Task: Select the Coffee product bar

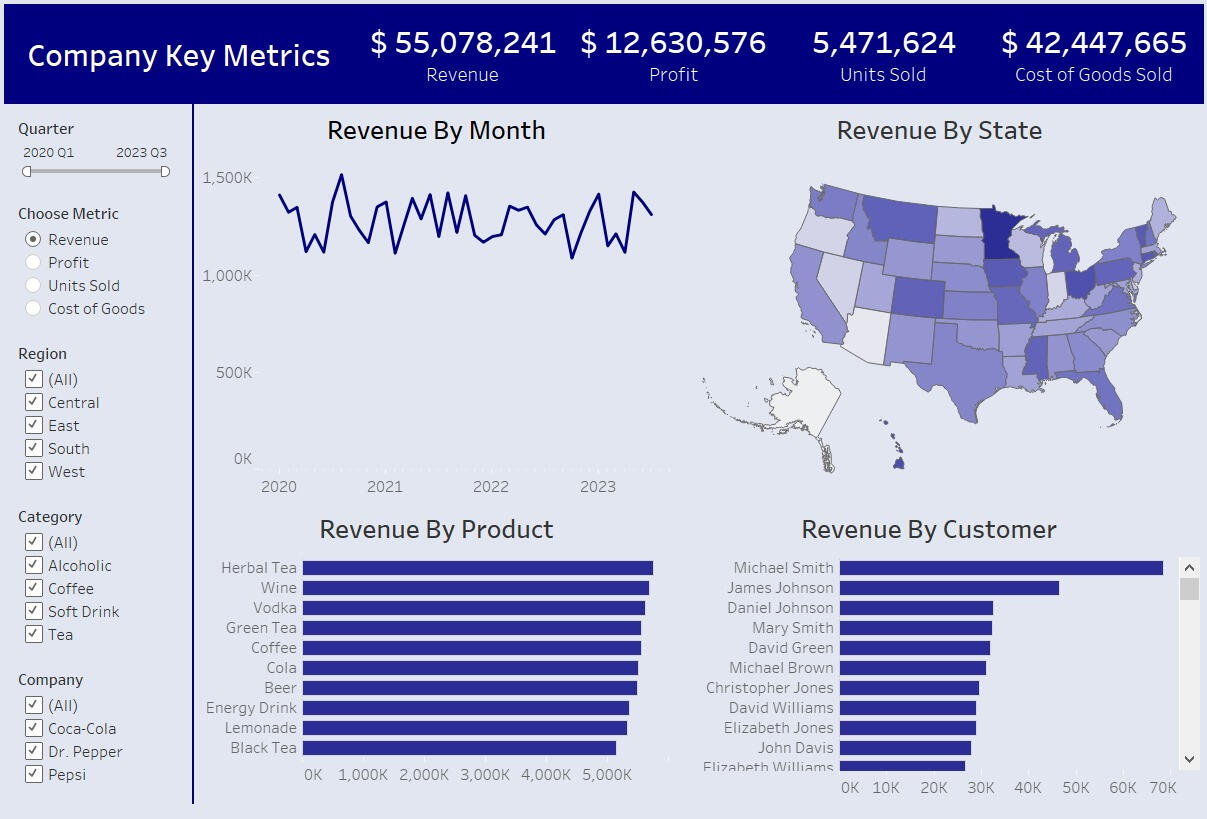Action: pos(472,648)
